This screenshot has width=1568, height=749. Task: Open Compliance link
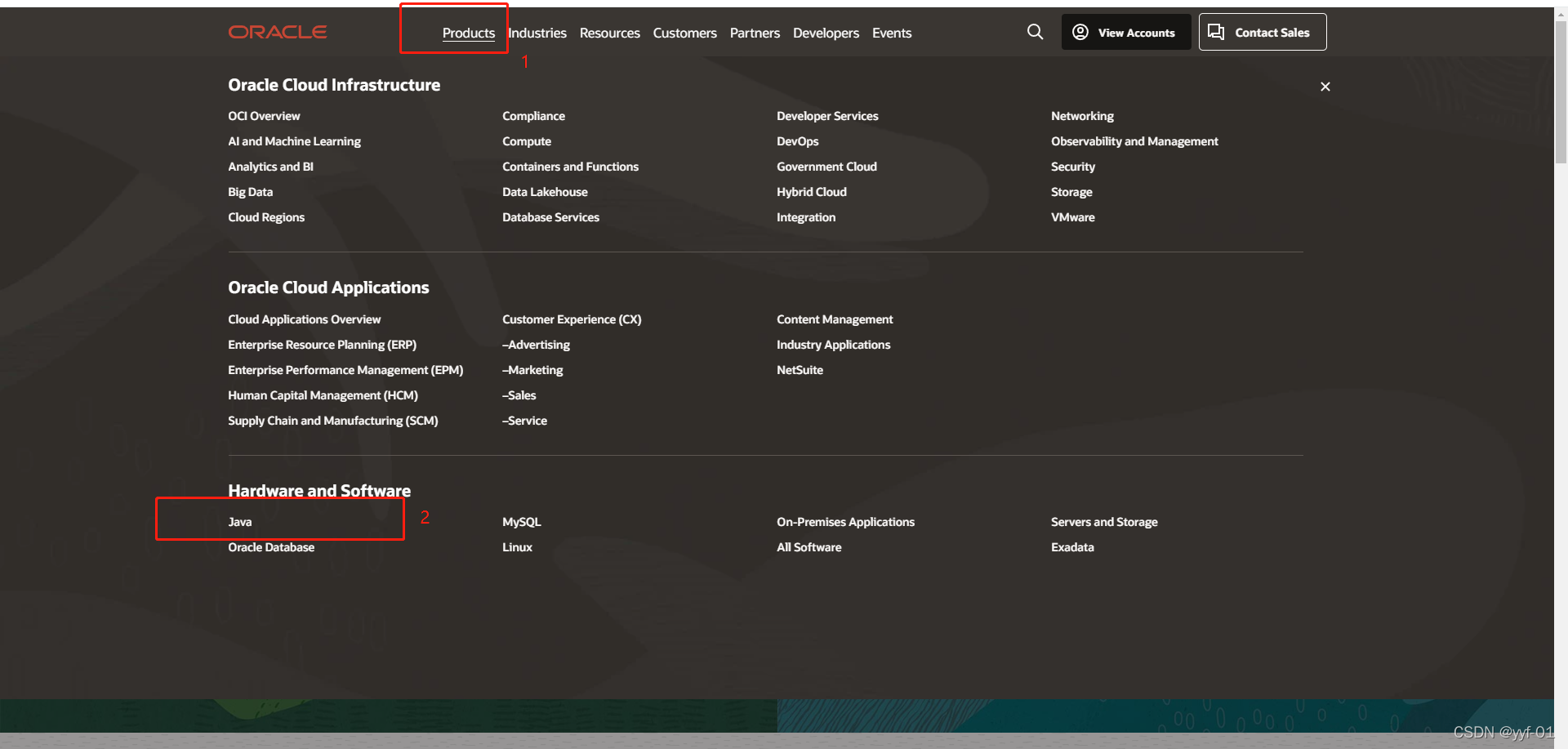[x=533, y=116]
